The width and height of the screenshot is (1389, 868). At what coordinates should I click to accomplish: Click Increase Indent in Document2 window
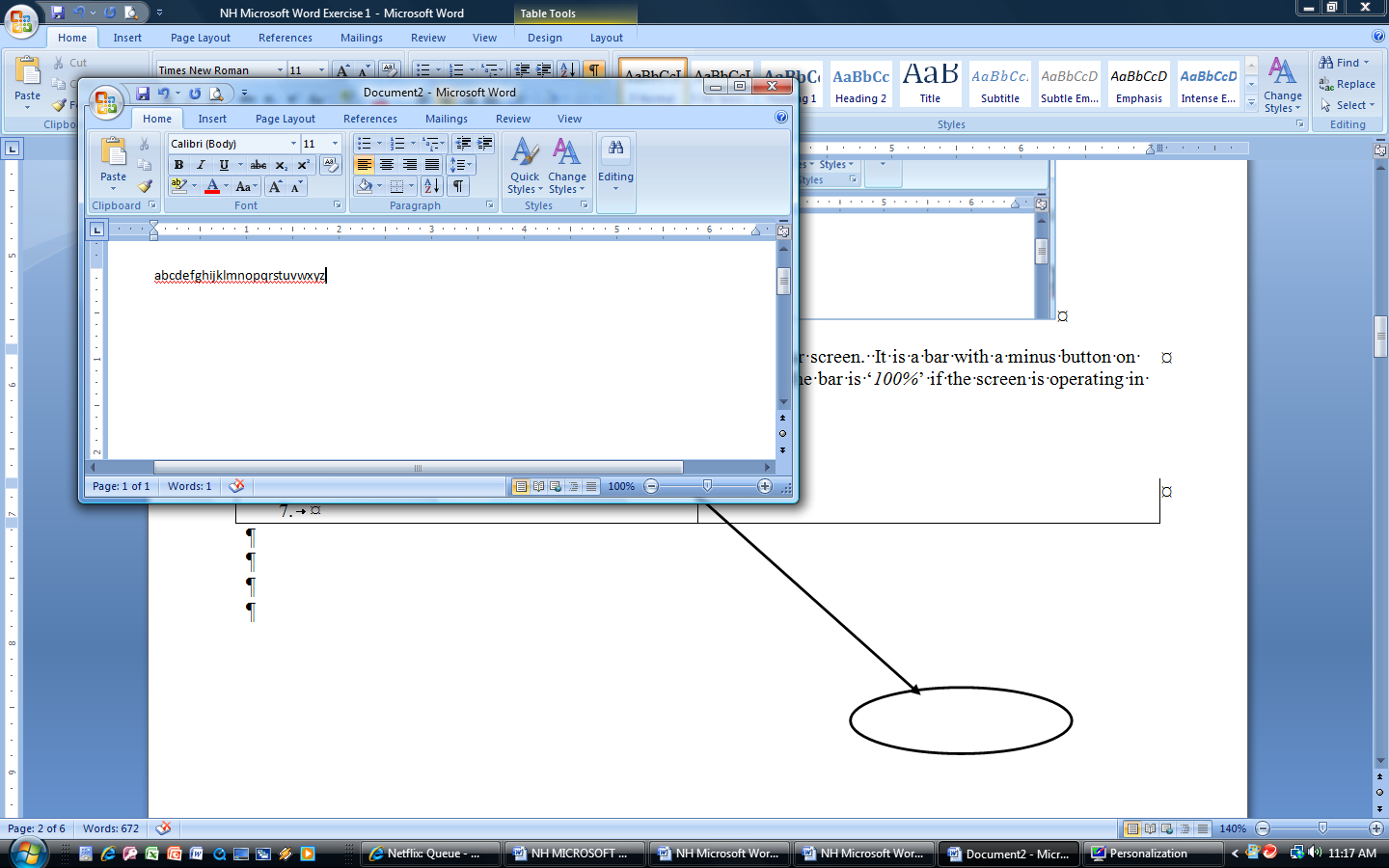pos(484,144)
